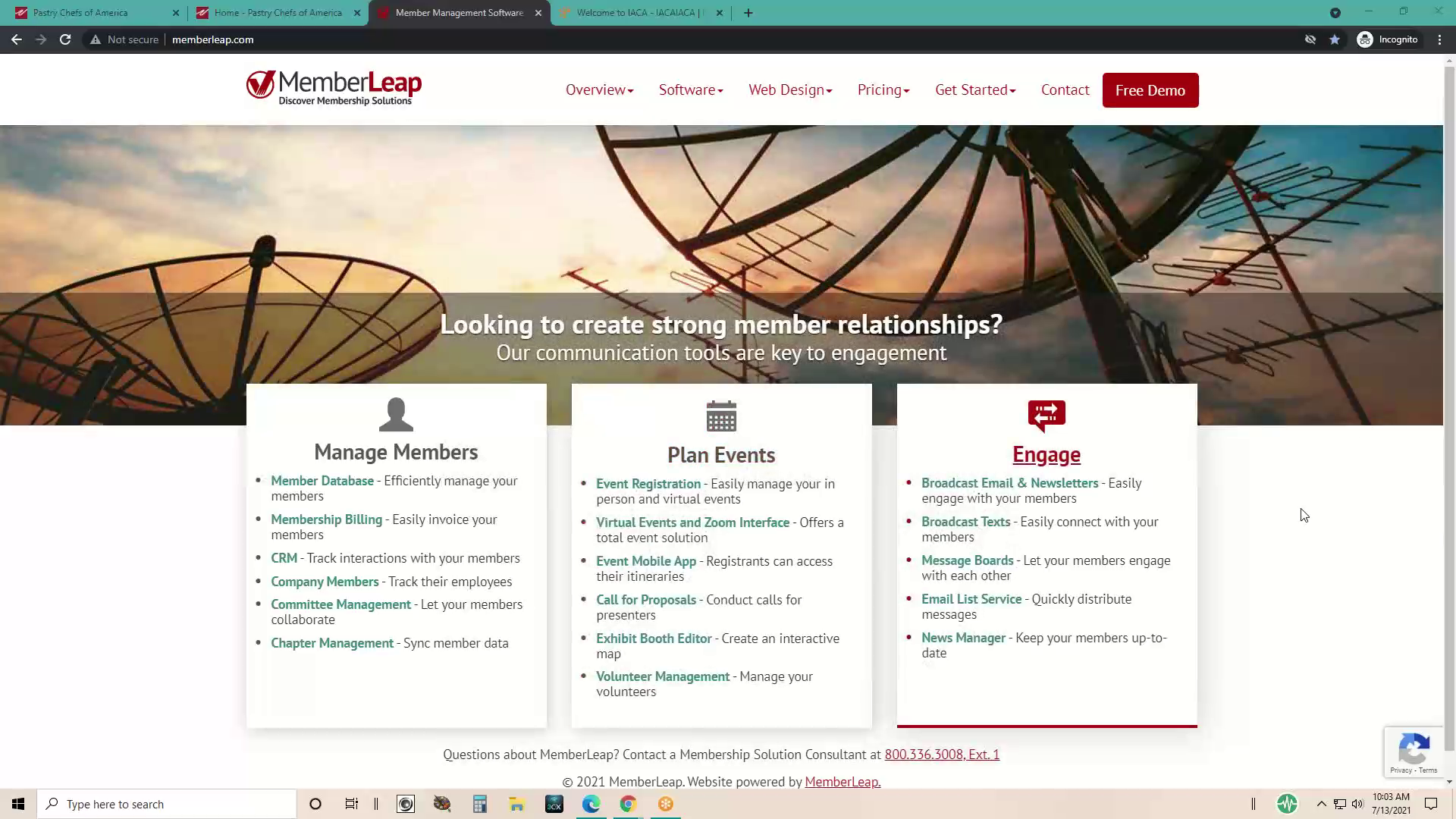Image resolution: width=1456 pixels, height=819 pixels.
Task: Click the 800.336.3008, Ext. 1 phone link
Action: click(942, 755)
